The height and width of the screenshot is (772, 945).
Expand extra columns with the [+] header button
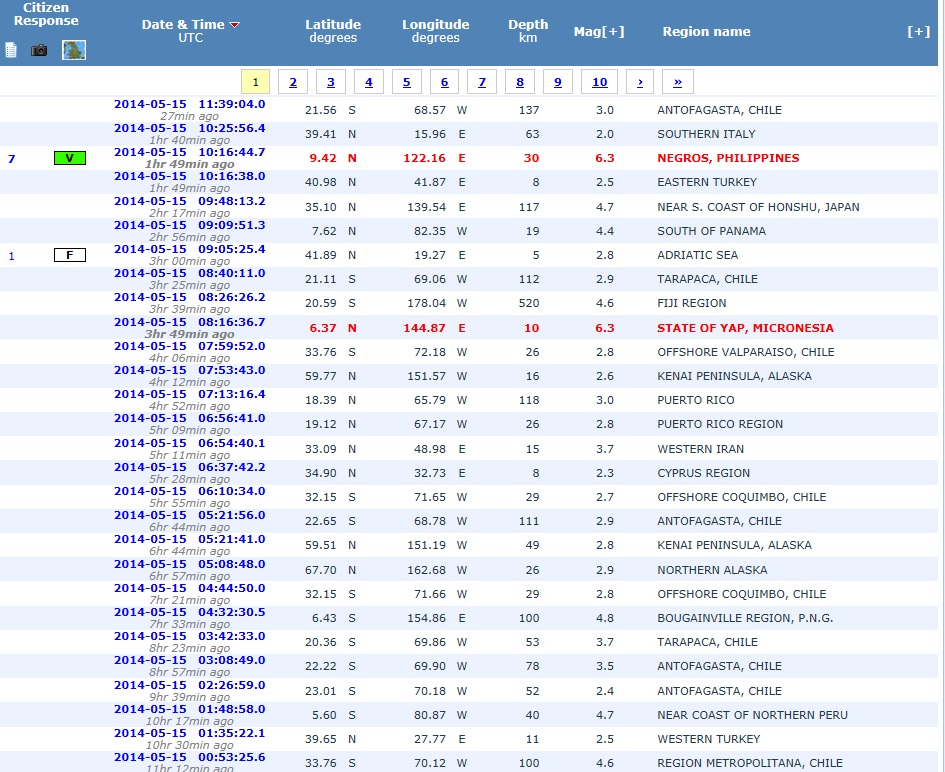(x=918, y=31)
